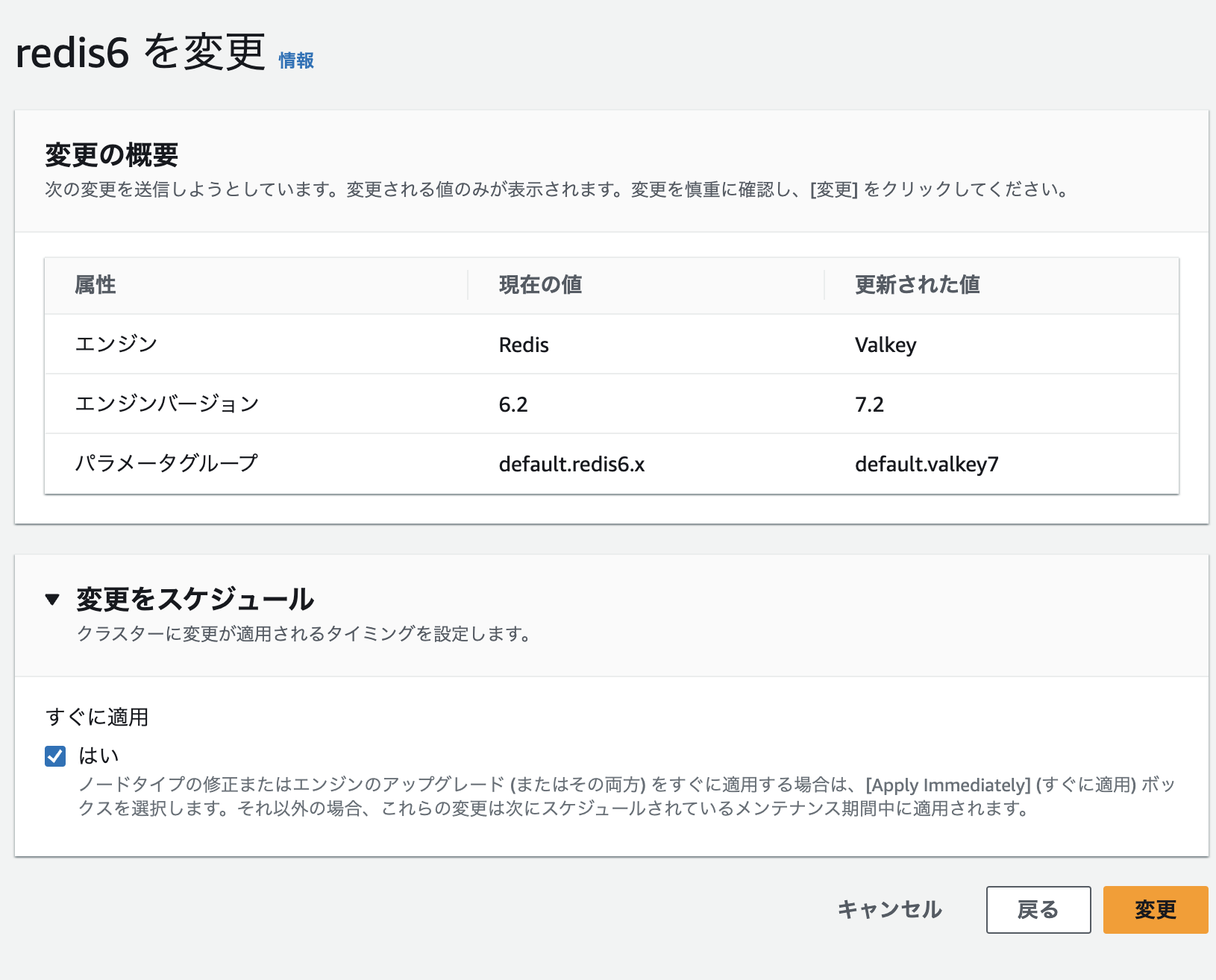Screen dimensions: 1216x980
Task: Click the 更新された値 column header
Action: tap(917, 285)
